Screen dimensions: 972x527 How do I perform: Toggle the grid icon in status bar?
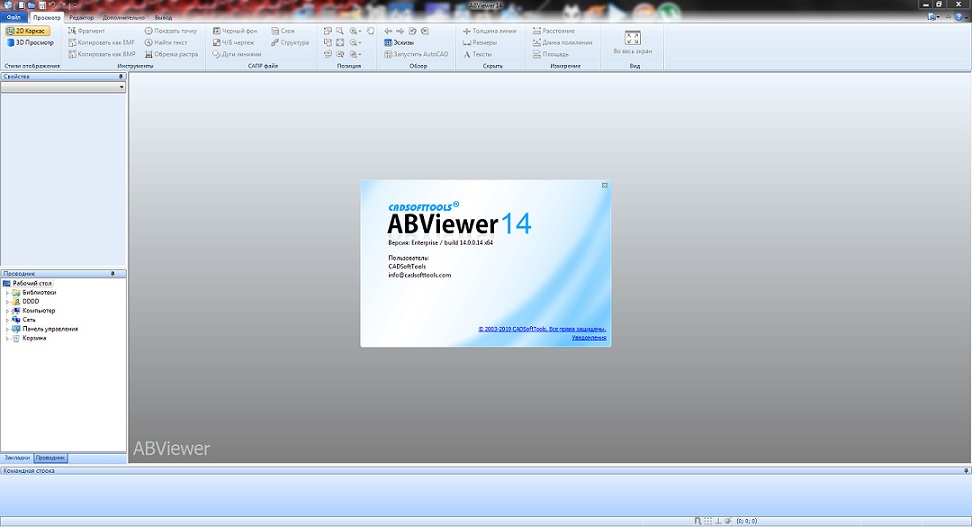click(x=708, y=521)
